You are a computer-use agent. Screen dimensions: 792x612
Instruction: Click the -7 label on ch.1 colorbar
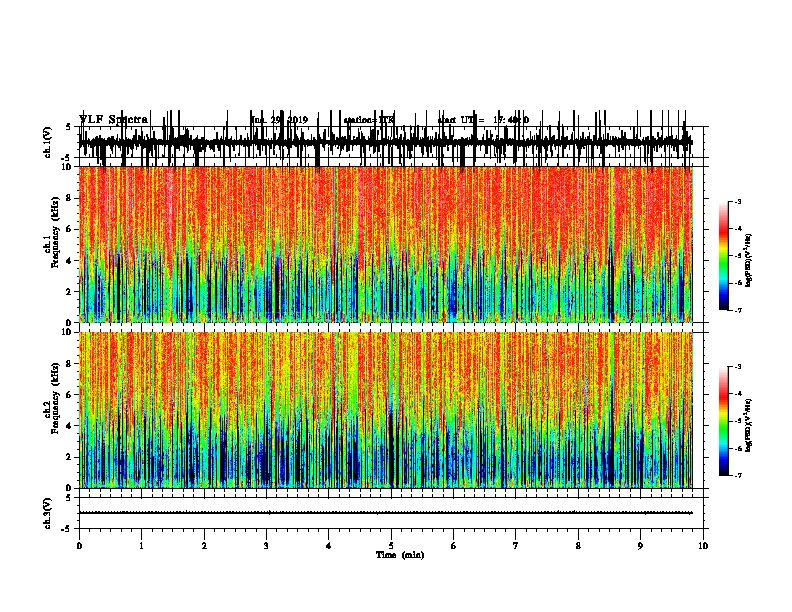click(x=738, y=310)
